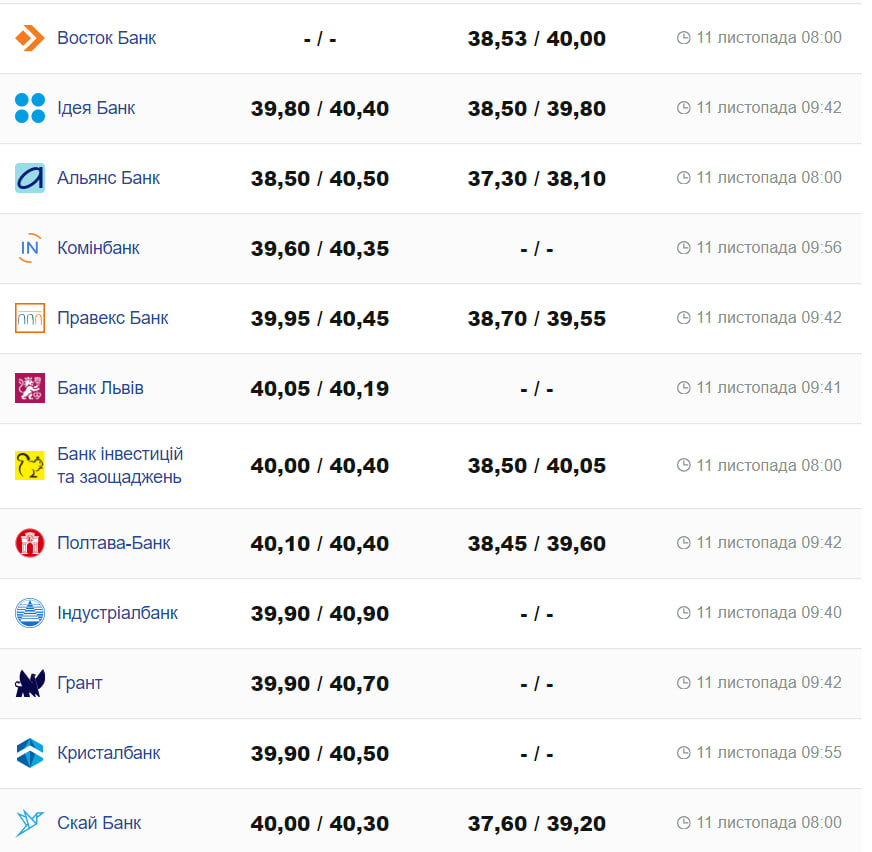Click the Скай Банк bird logo

(x=30, y=823)
